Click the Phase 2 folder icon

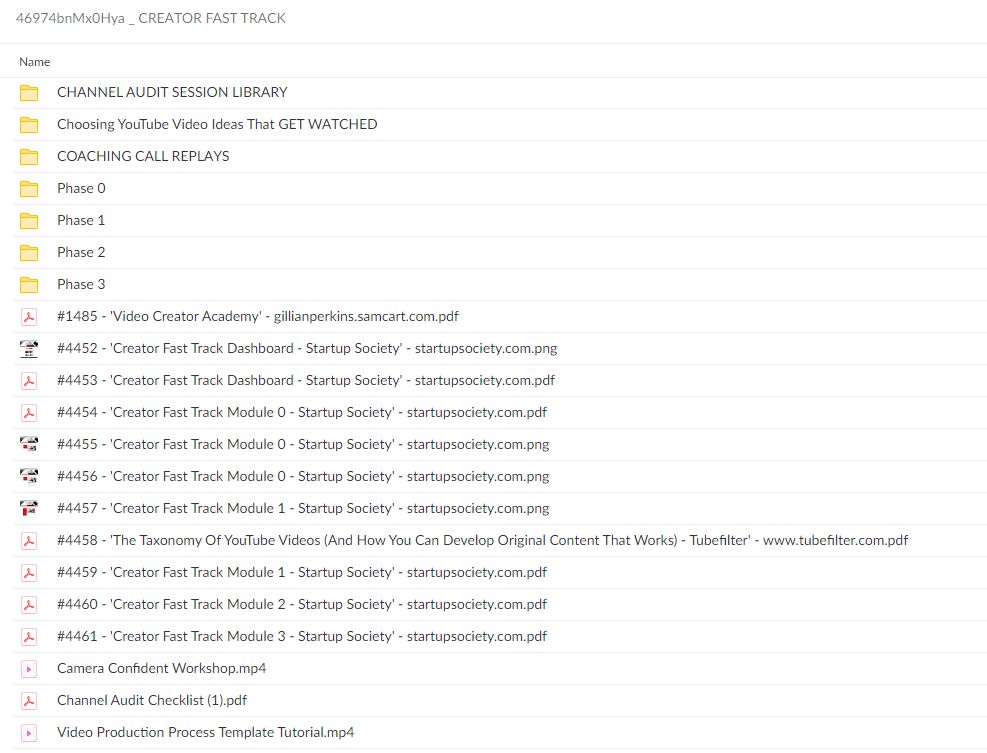(28, 252)
